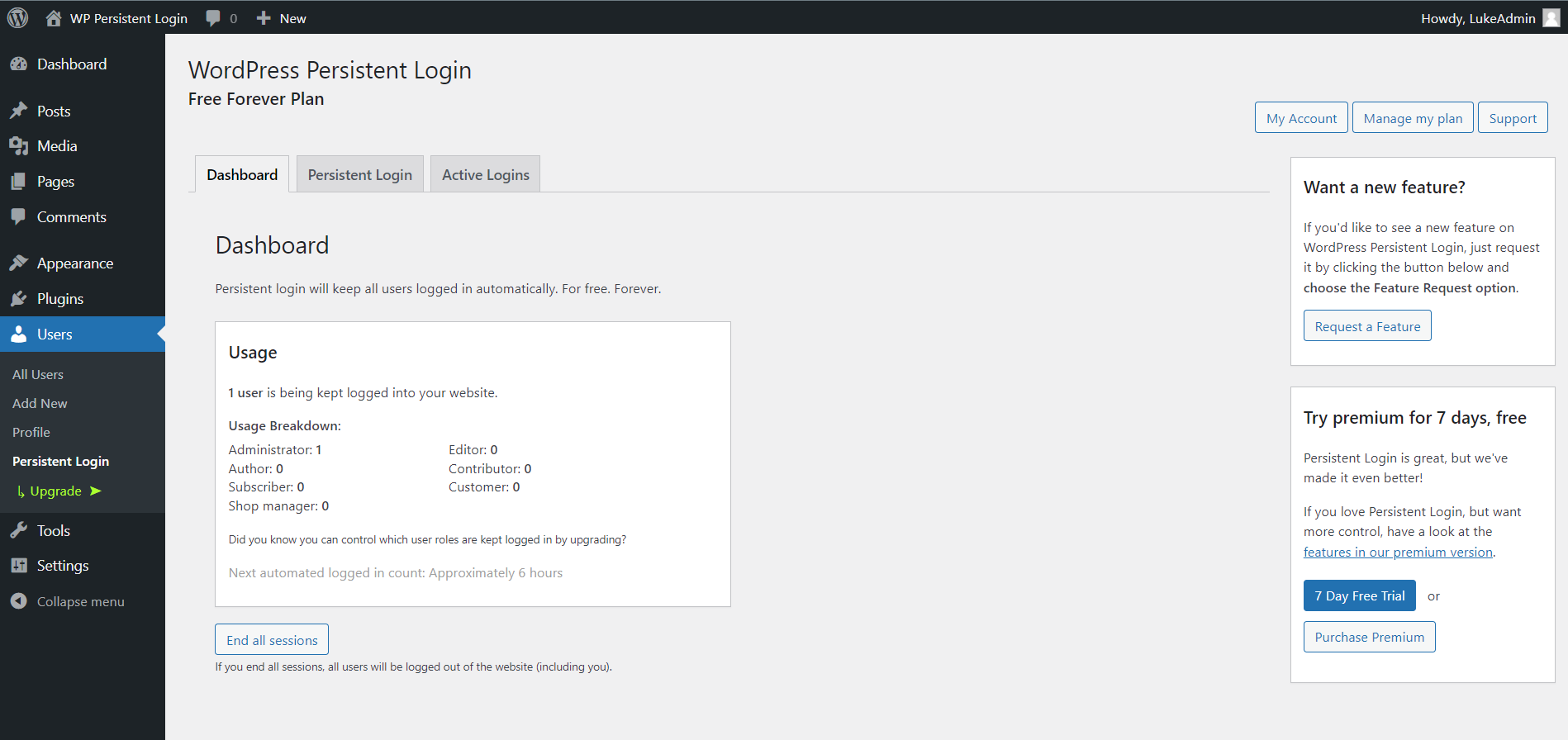
Task: Click the 'Subscriber: 0' usage entry
Action: click(x=266, y=487)
